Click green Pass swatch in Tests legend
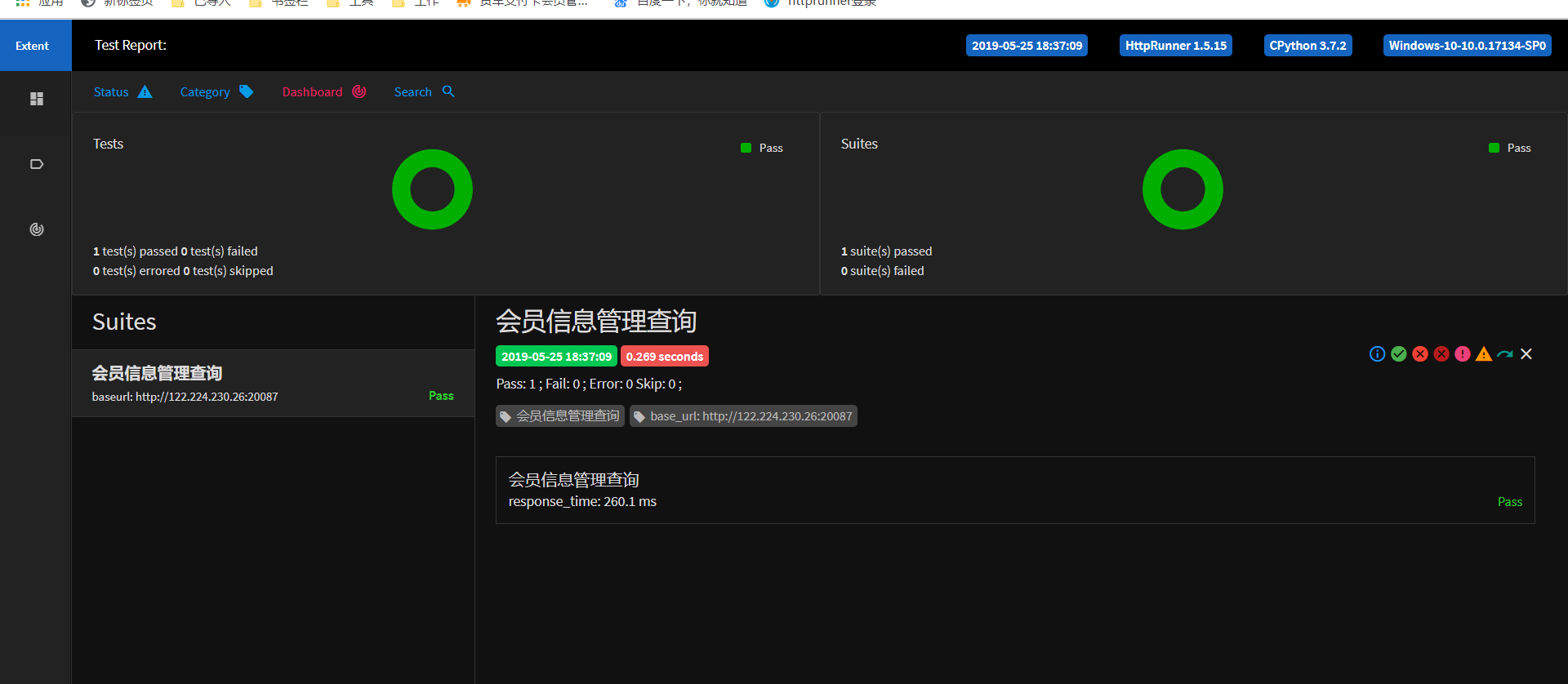 746,148
